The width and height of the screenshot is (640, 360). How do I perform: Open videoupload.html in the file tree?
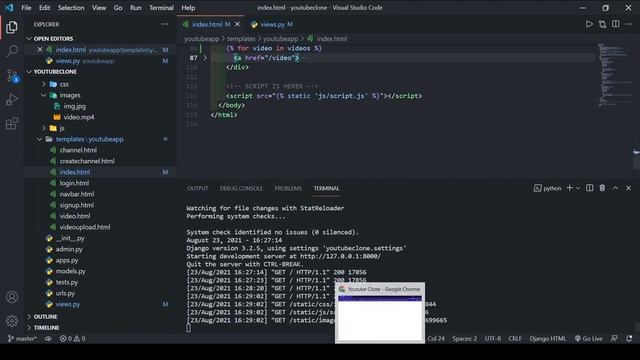[x=85, y=227]
